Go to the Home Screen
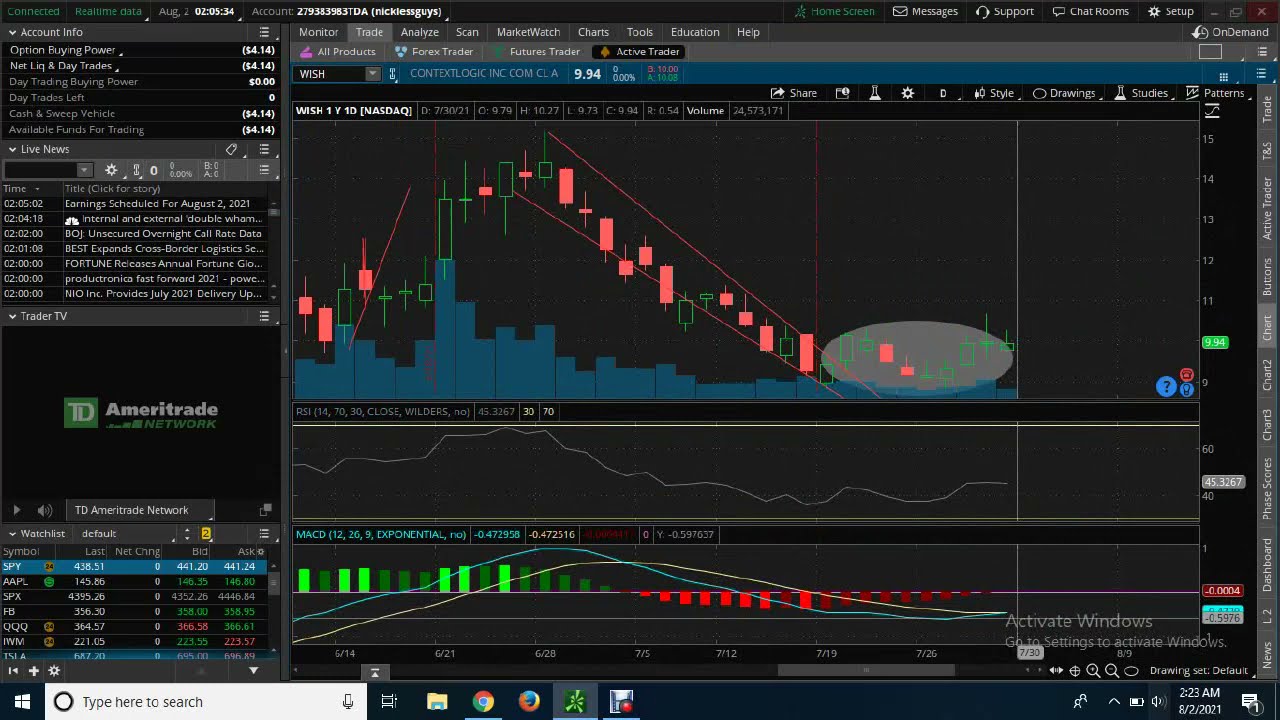 coord(835,11)
